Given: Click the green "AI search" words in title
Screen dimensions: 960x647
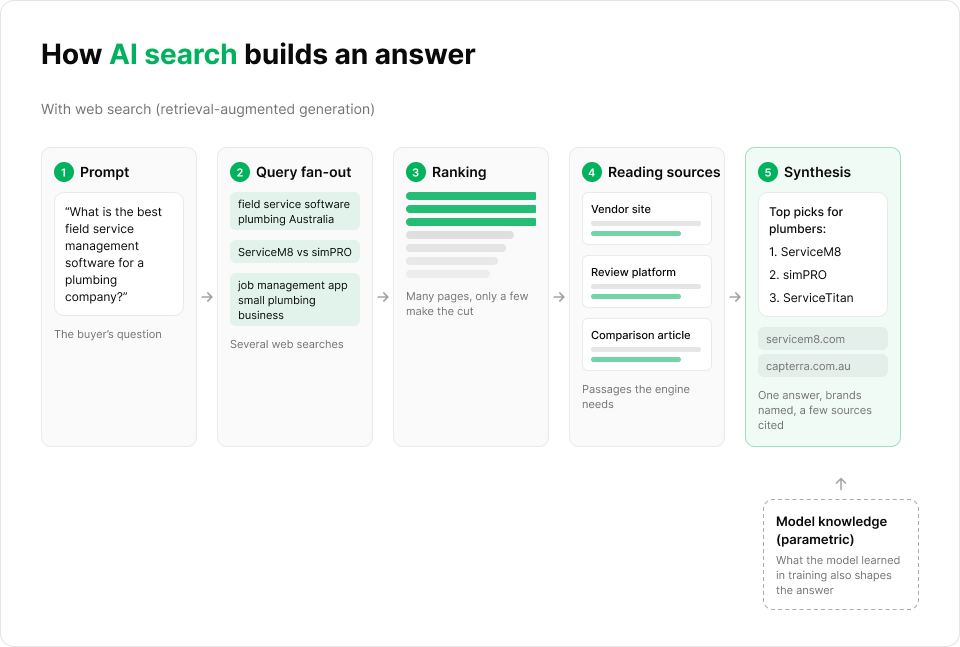Looking at the screenshot, I should coord(173,54).
